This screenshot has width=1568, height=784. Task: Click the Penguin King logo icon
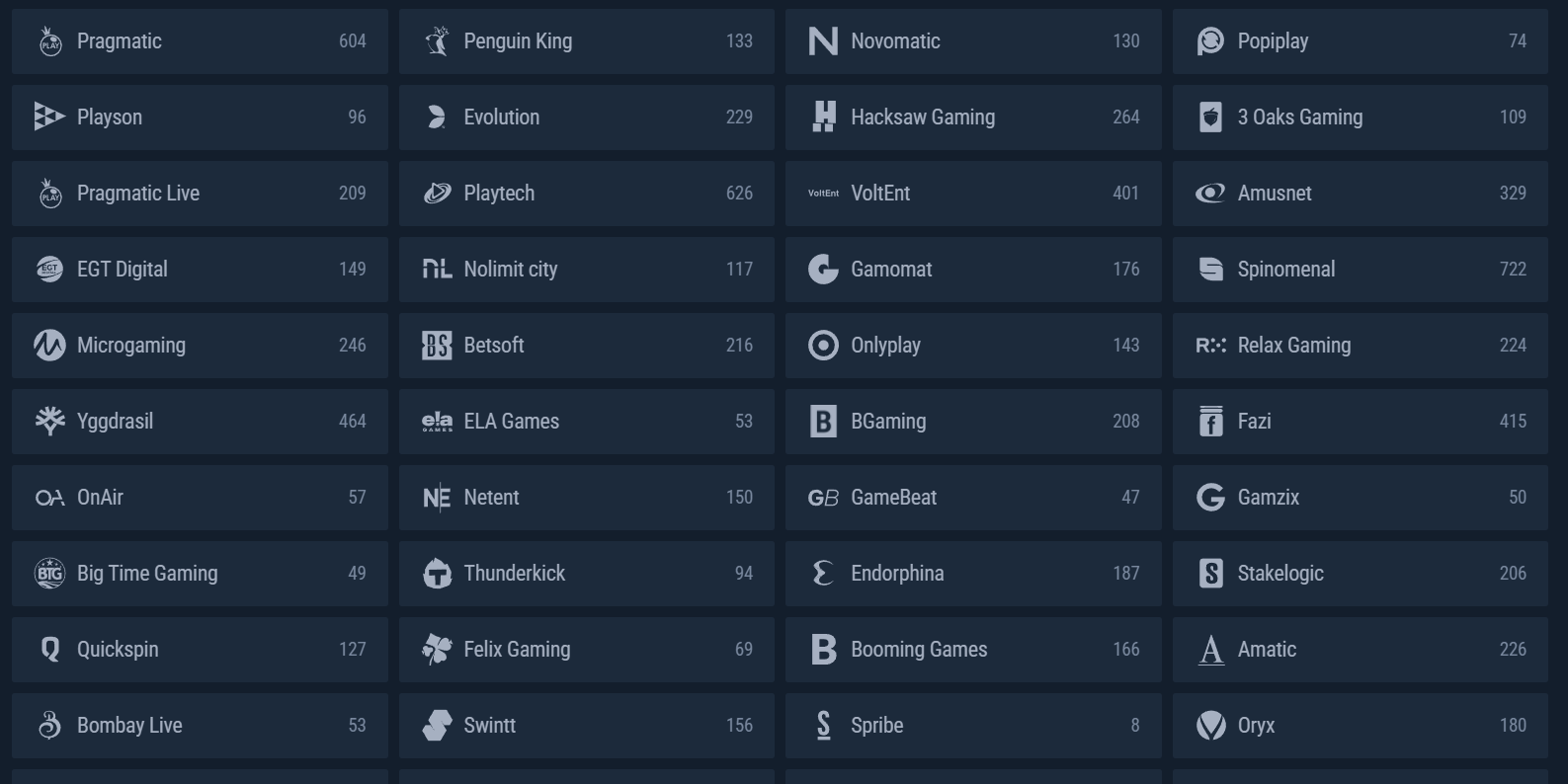coord(437,41)
